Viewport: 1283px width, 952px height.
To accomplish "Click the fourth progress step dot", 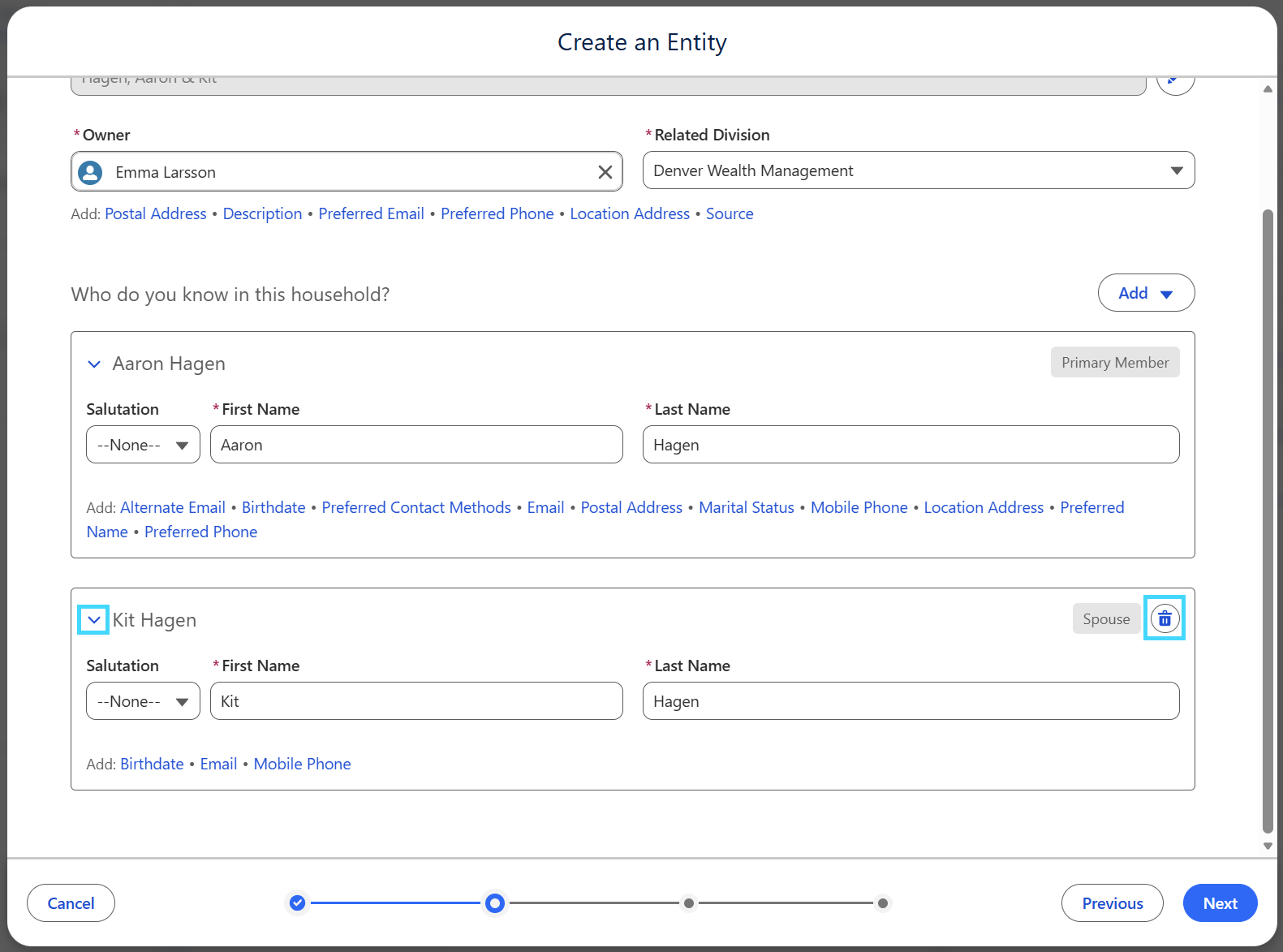I will point(883,903).
